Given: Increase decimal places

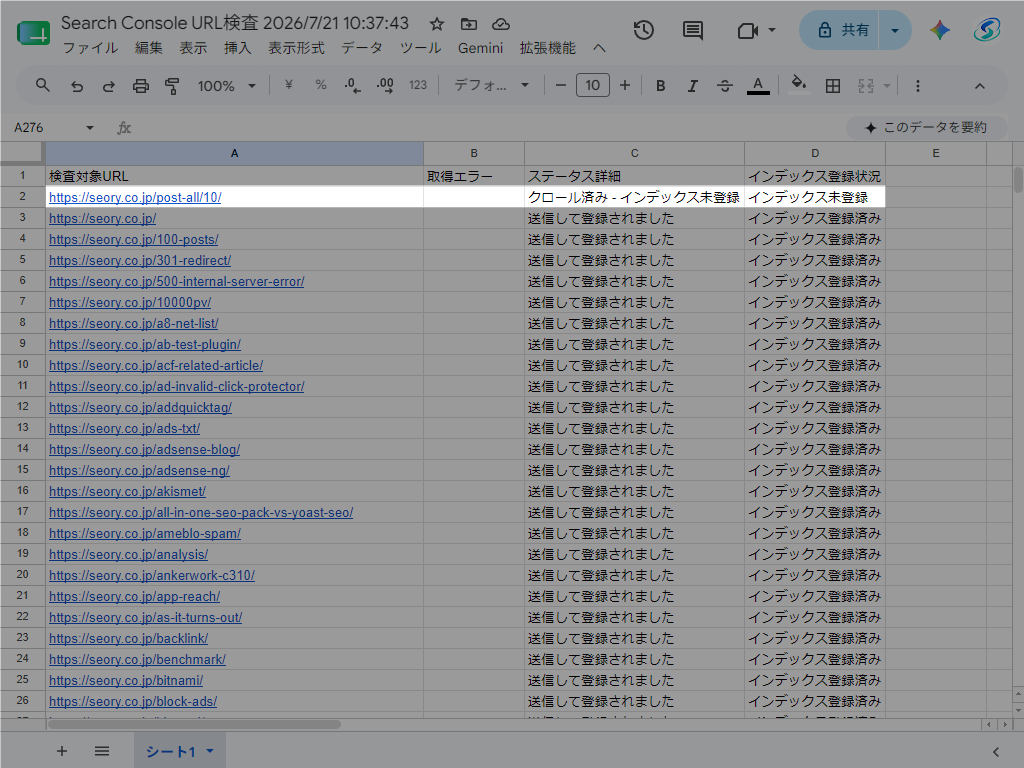Looking at the screenshot, I should (385, 86).
